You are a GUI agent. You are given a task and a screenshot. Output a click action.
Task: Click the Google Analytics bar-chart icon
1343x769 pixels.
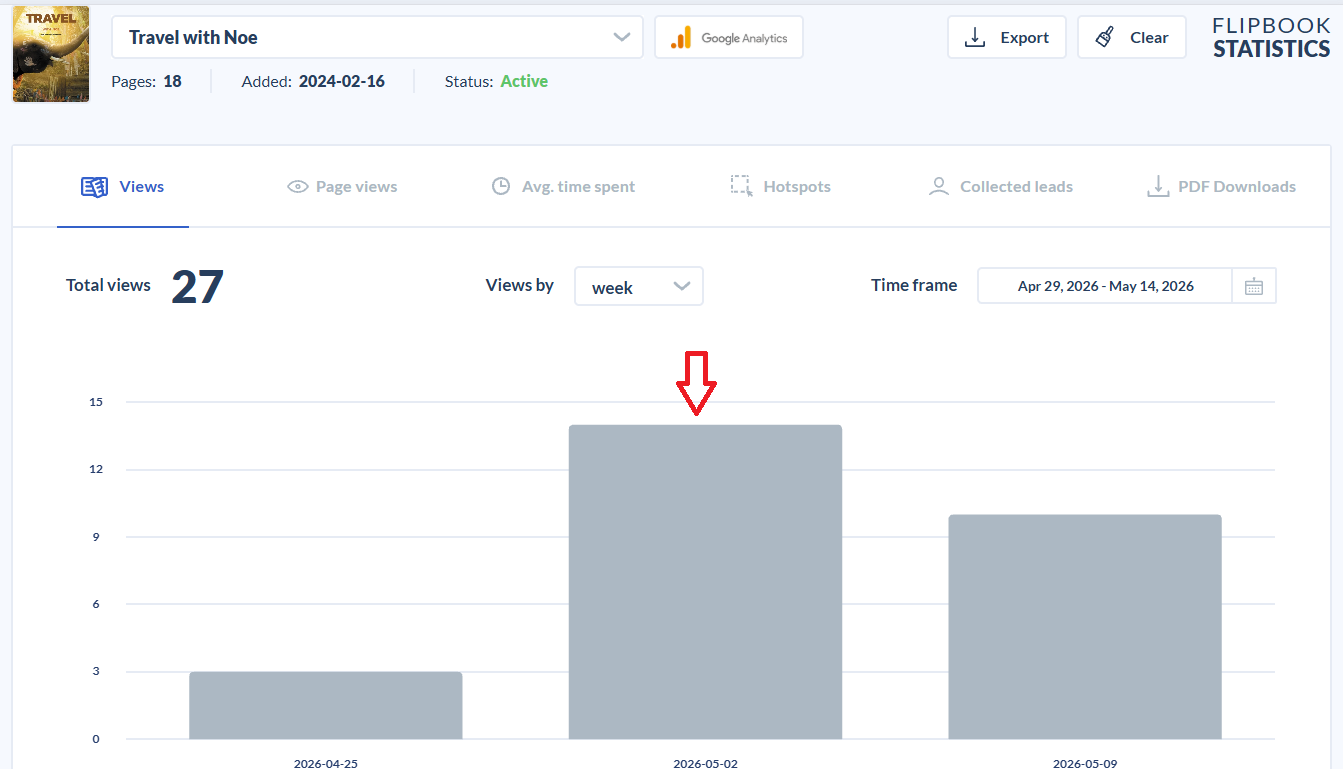tap(681, 38)
